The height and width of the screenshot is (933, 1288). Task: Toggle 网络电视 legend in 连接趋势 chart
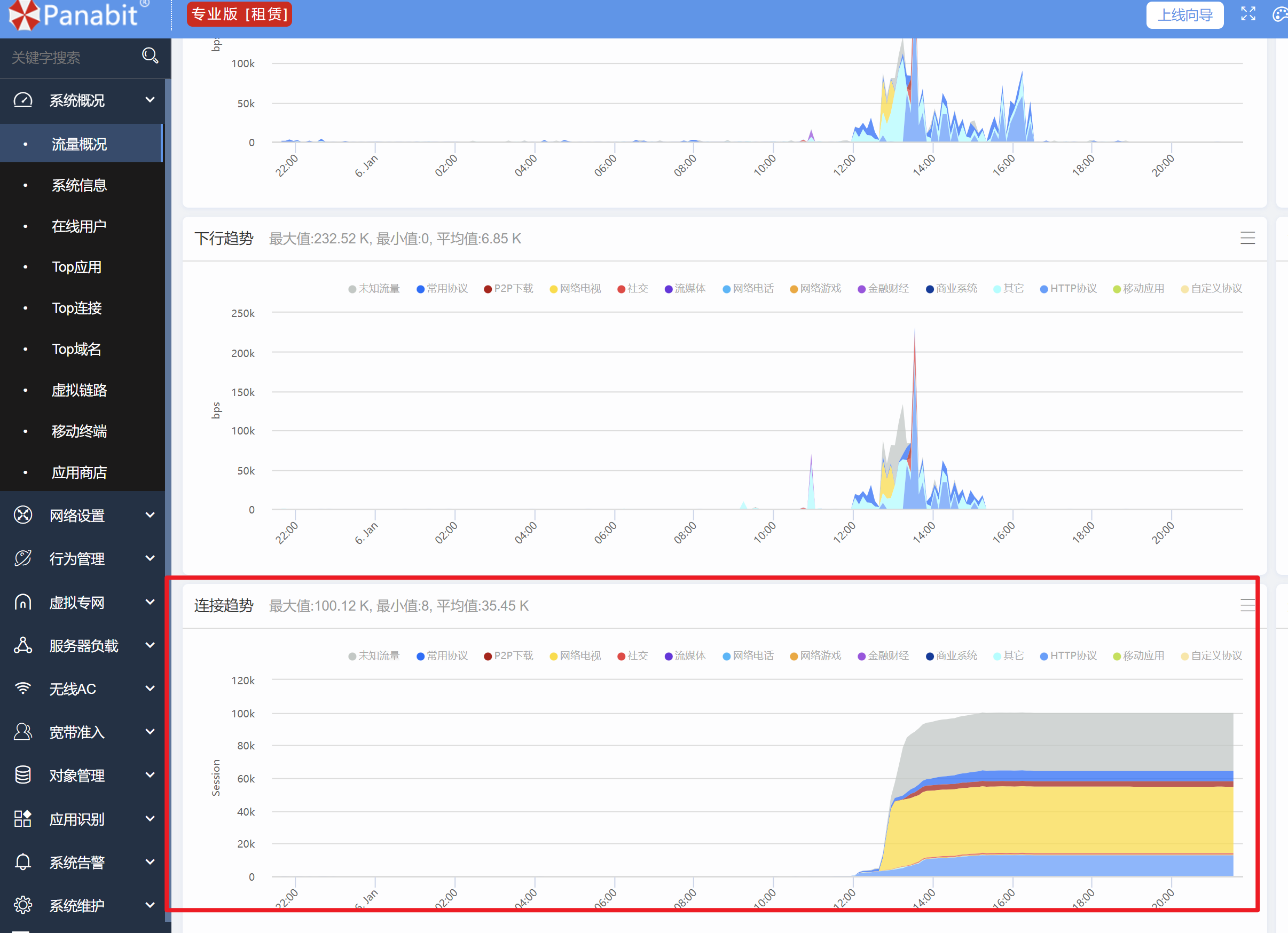(575, 656)
